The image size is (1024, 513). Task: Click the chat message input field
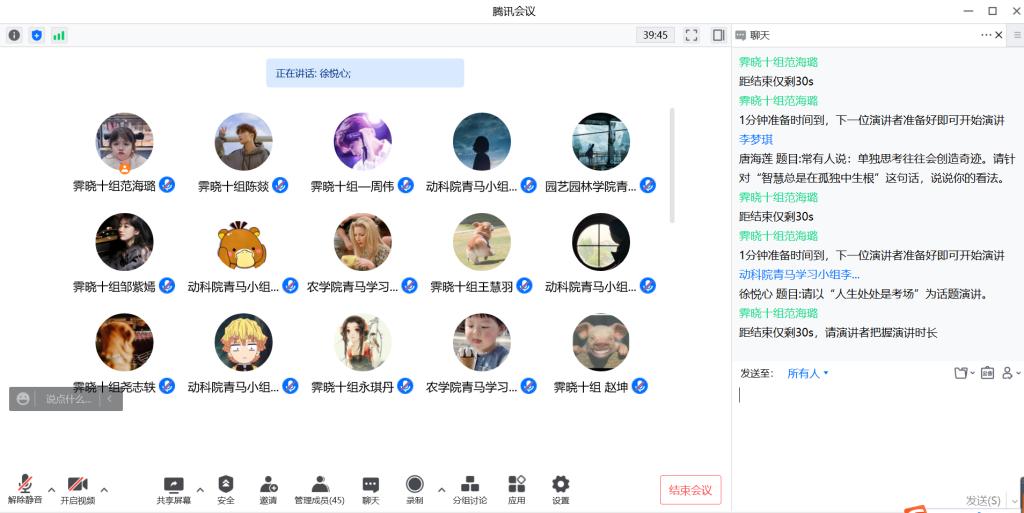tap(870, 430)
